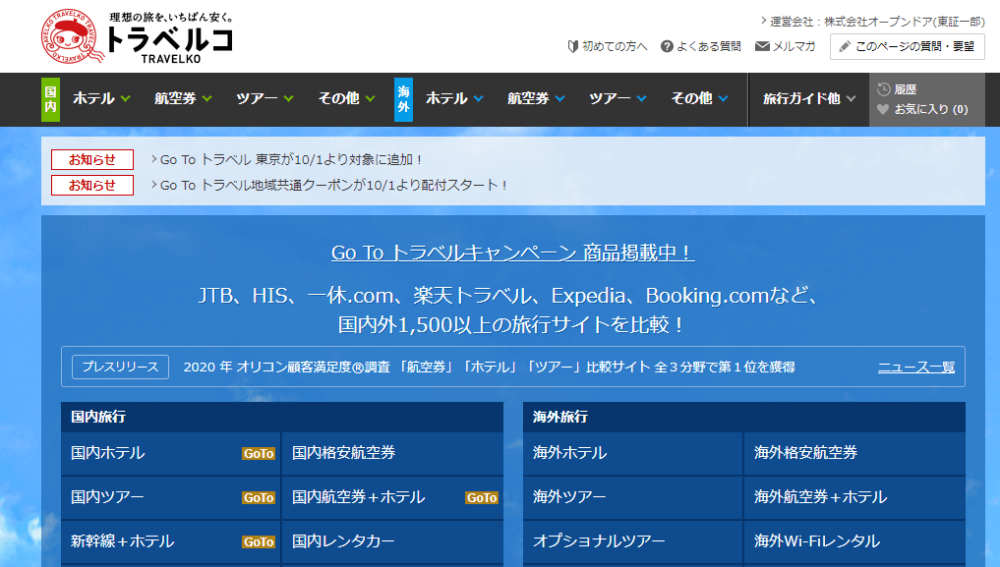Open the よくある質問 link
Viewport: 1000px width, 567px height.
pos(709,47)
